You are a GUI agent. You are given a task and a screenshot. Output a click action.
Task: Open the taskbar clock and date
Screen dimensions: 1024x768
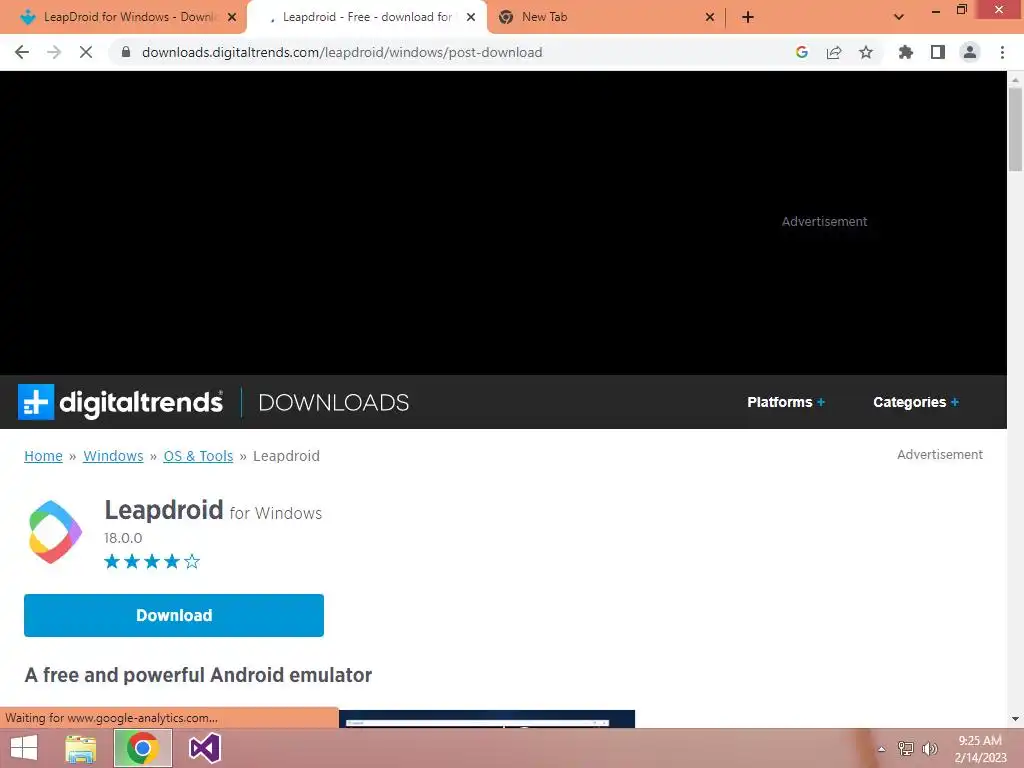[980, 749]
